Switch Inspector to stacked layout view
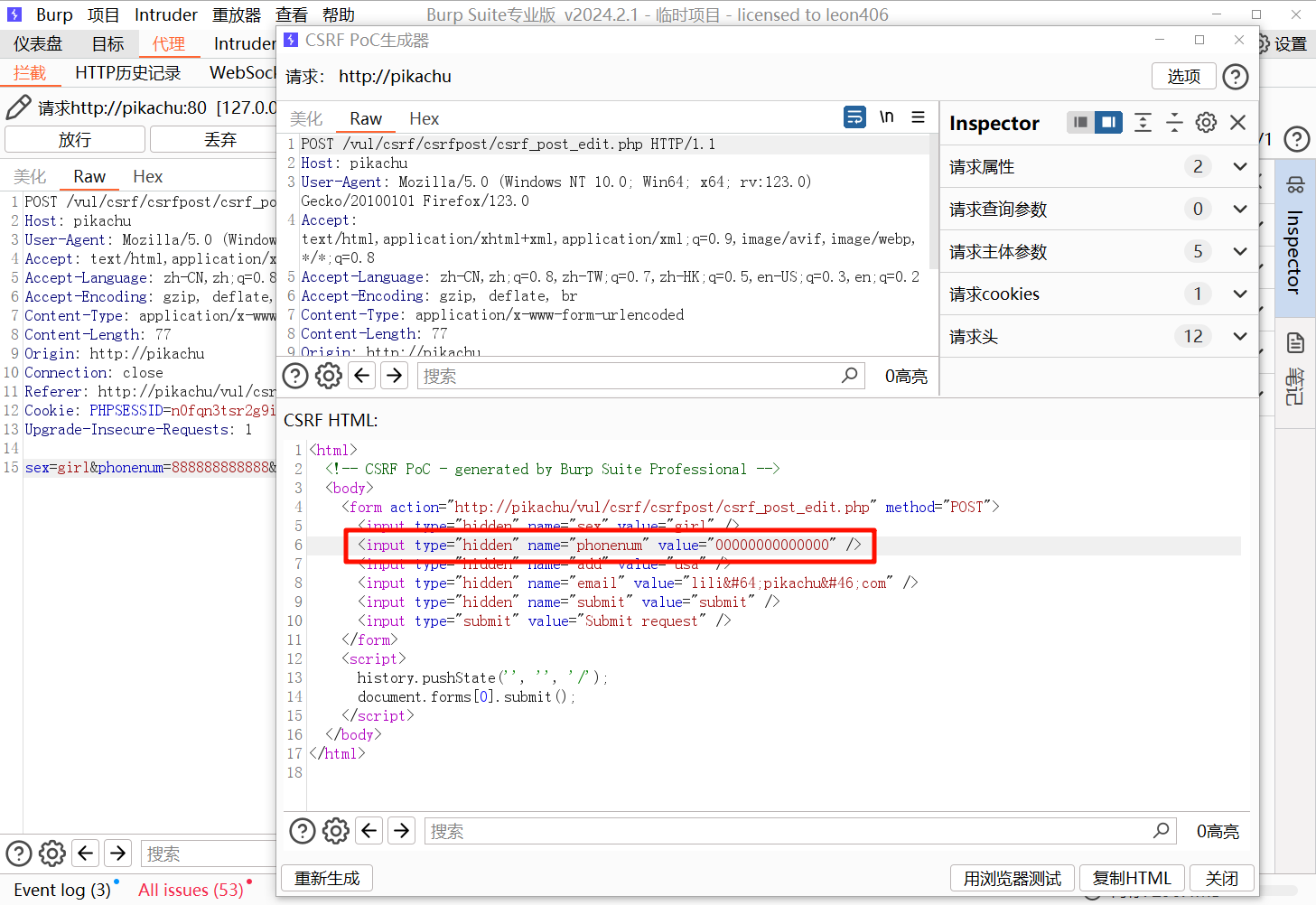The image size is (1316, 905). [1080, 122]
